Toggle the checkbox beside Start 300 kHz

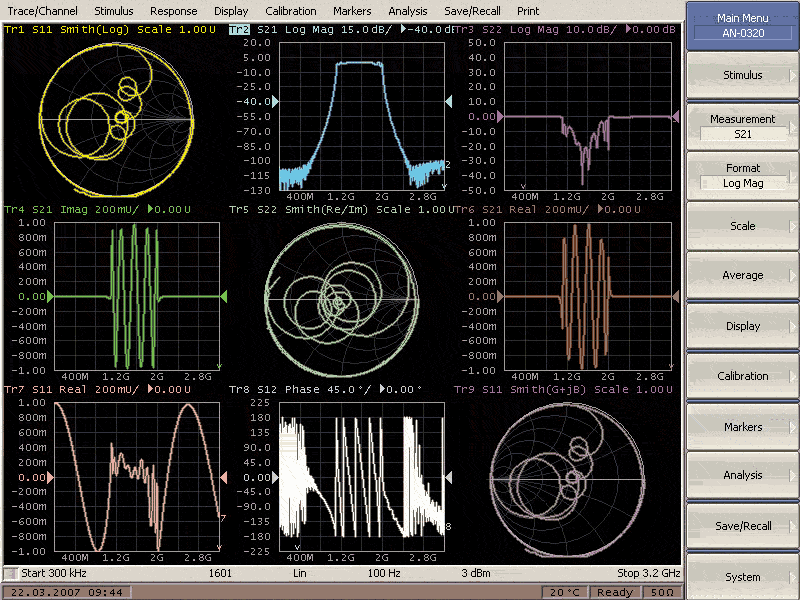(x=10, y=574)
